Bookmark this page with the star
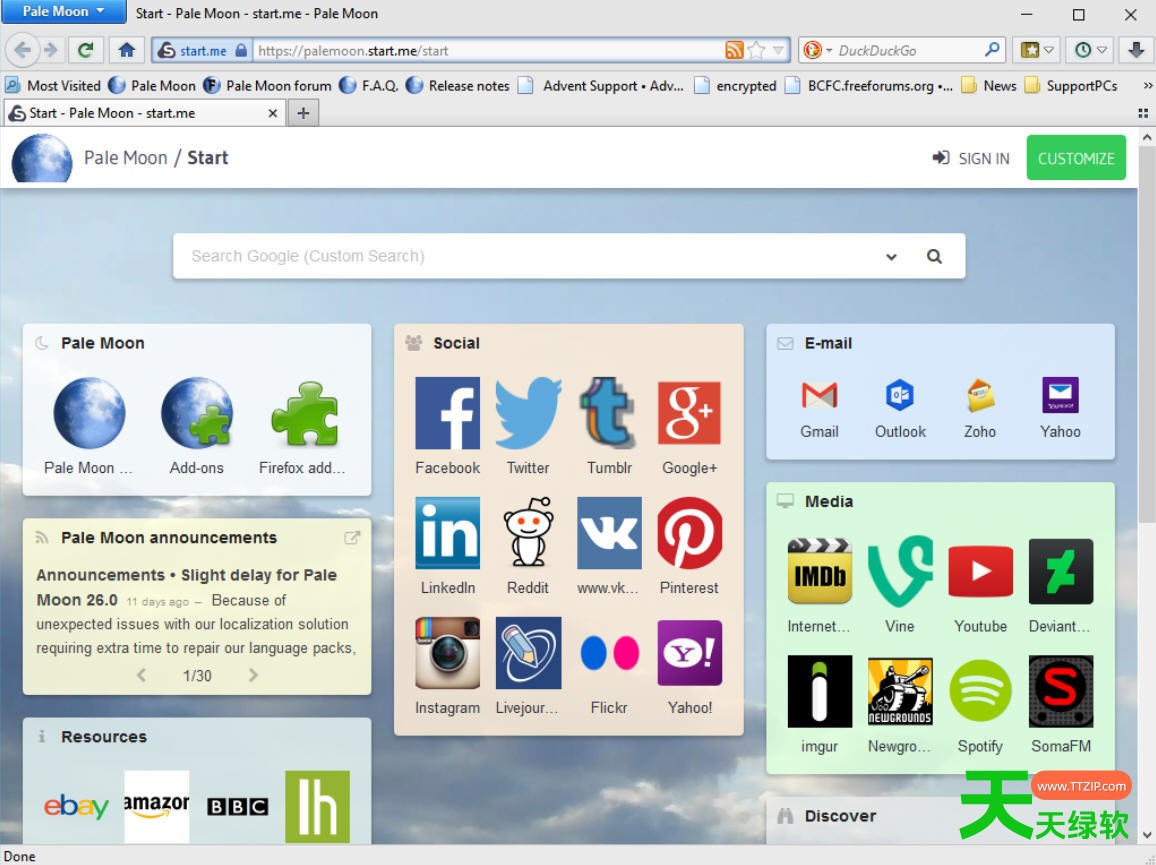 (x=756, y=50)
